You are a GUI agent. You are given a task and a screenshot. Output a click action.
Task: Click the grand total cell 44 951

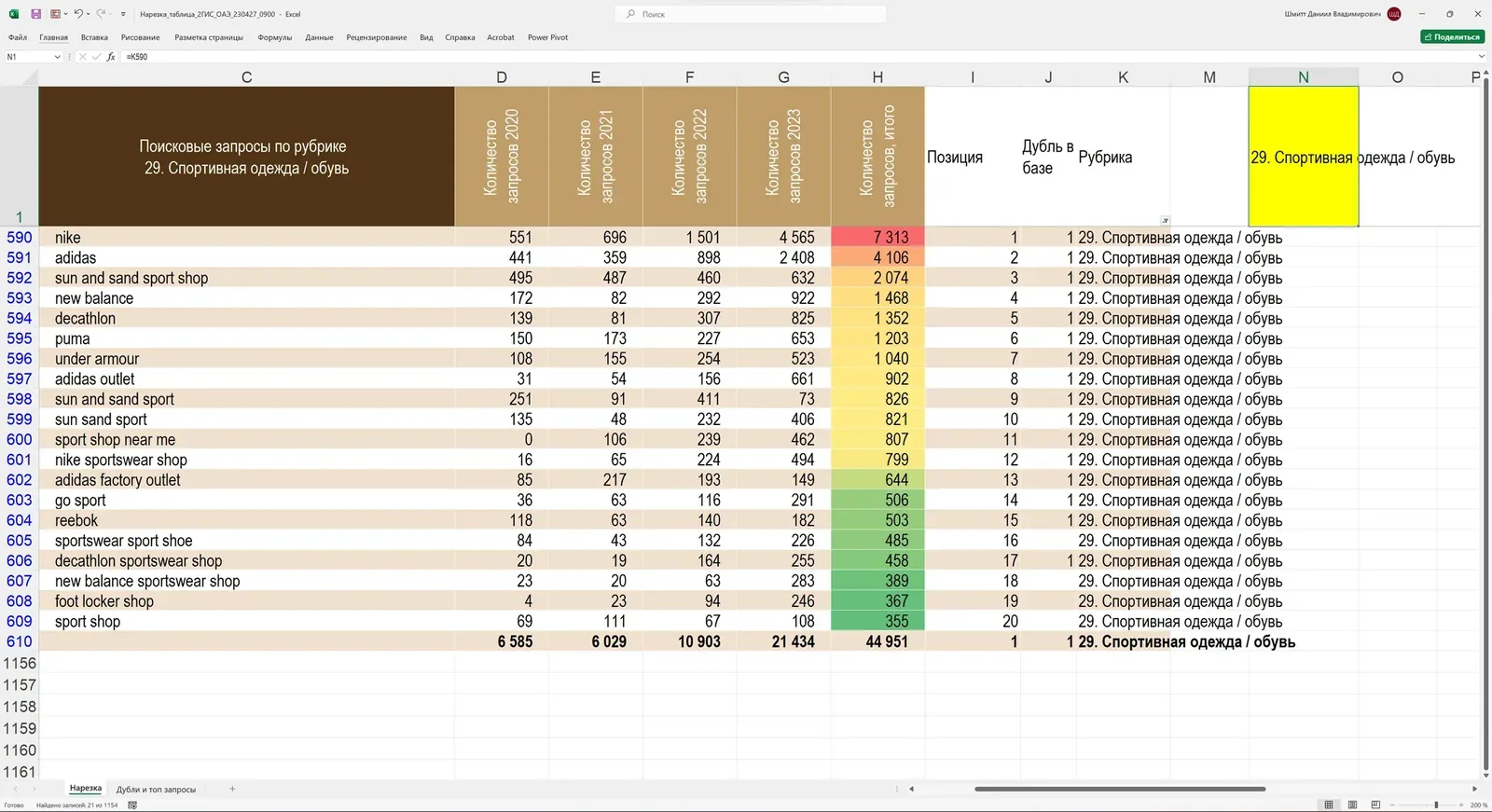[877, 641]
